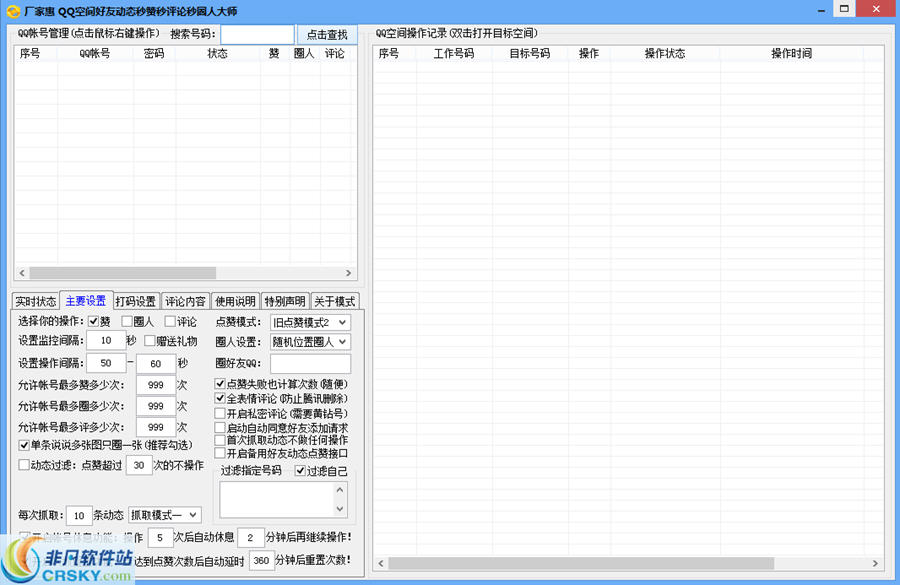The width and height of the screenshot is (900, 585).
Task: Switch to the 关于模式 tab
Action: point(335,301)
